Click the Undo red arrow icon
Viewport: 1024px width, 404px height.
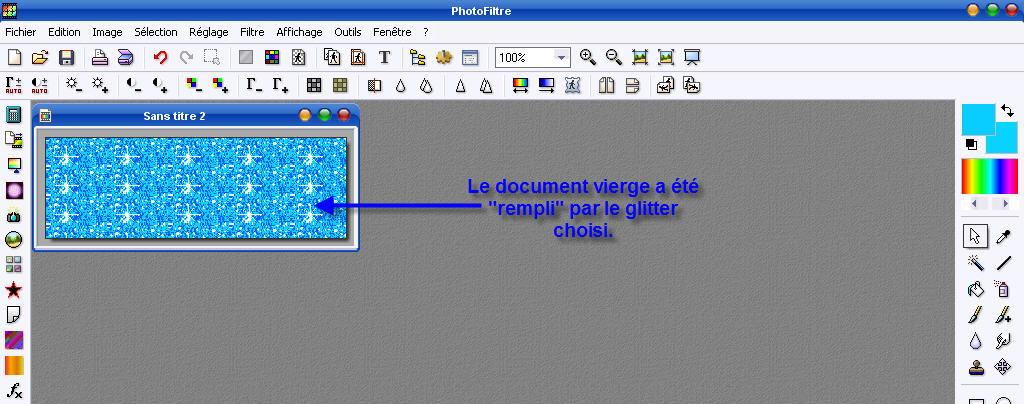pos(160,58)
